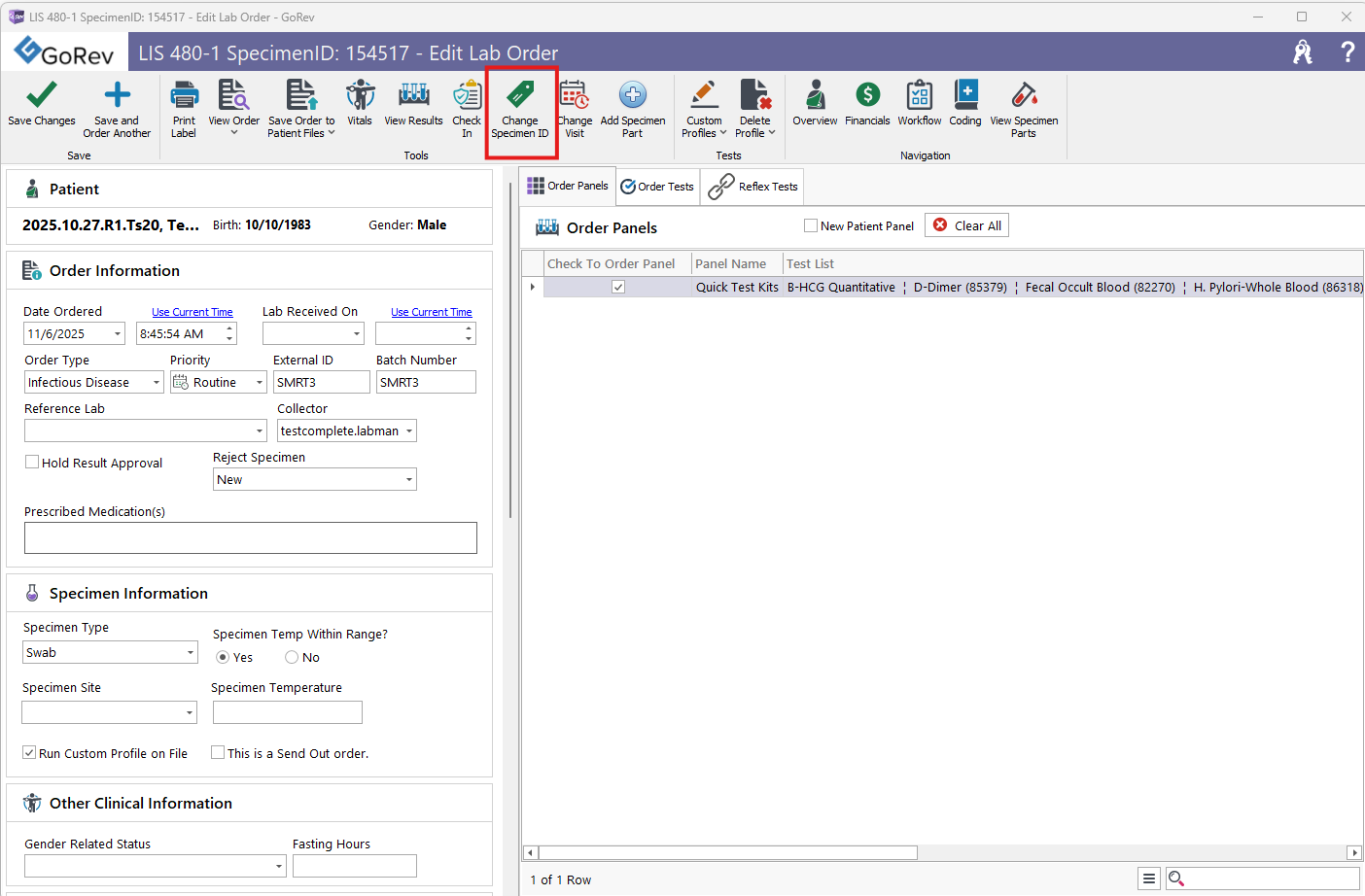Open Print Label from the toolbar
The height and width of the screenshot is (896, 1365).
[184, 96]
